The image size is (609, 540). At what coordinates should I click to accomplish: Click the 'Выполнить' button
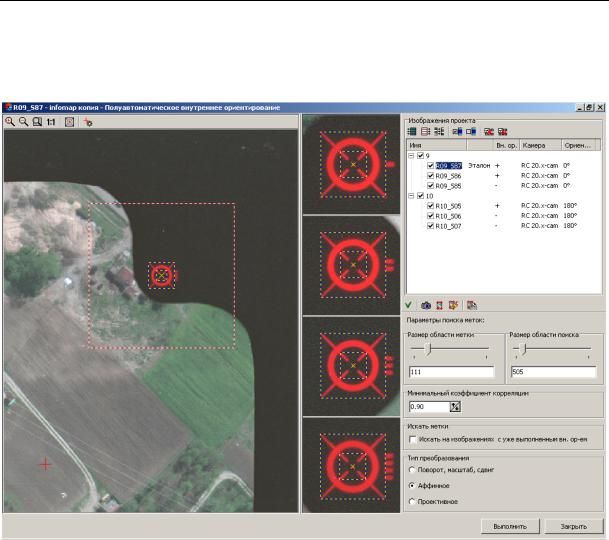tap(510, 526)
